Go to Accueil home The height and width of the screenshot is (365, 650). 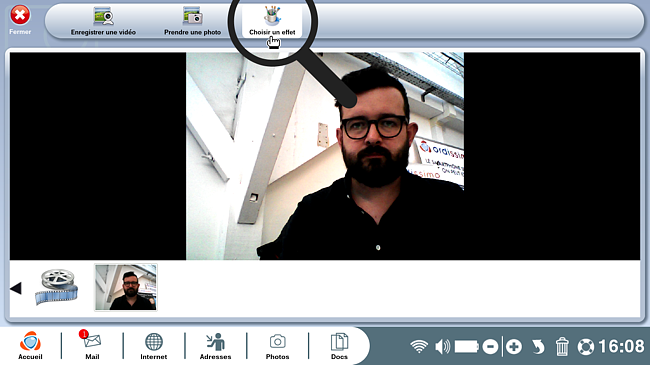click(x=30, y=345)
